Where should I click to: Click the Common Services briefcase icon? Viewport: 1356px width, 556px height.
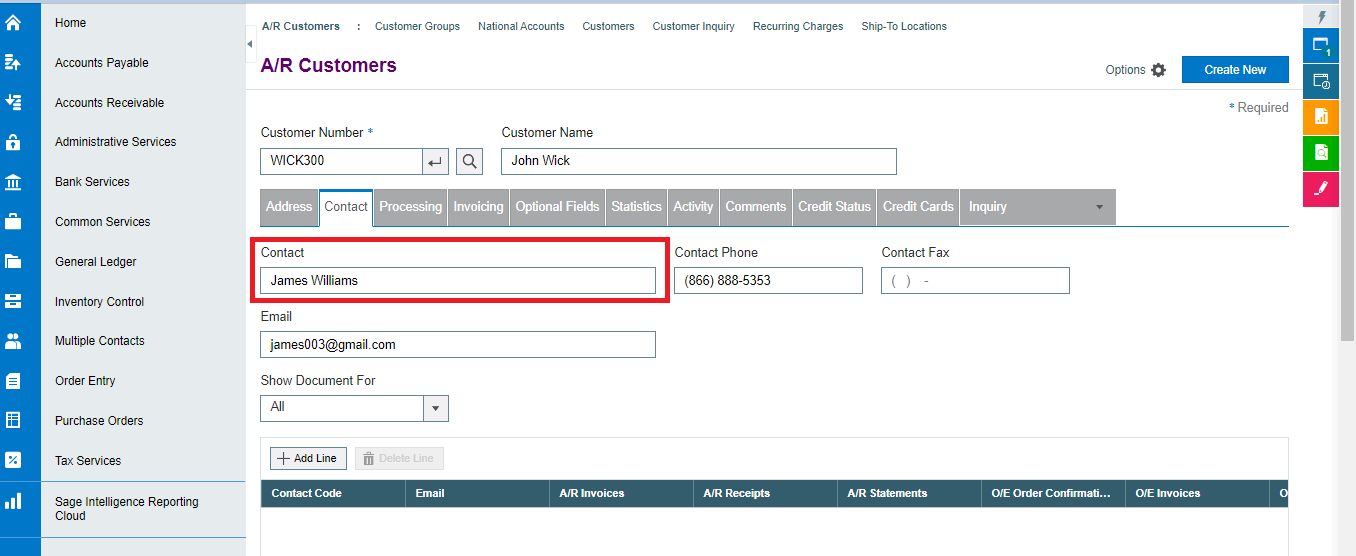tap(13, 222)
